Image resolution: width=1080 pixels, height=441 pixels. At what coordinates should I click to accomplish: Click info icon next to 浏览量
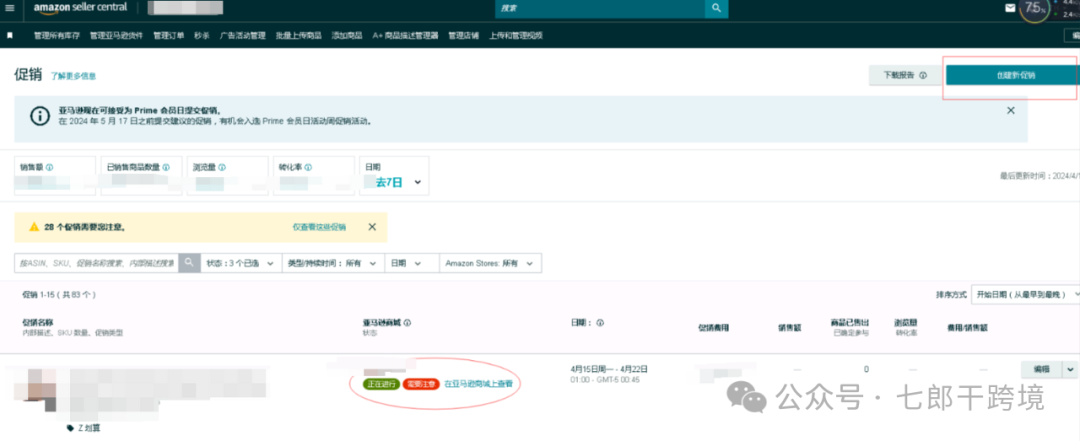[222, 167]
